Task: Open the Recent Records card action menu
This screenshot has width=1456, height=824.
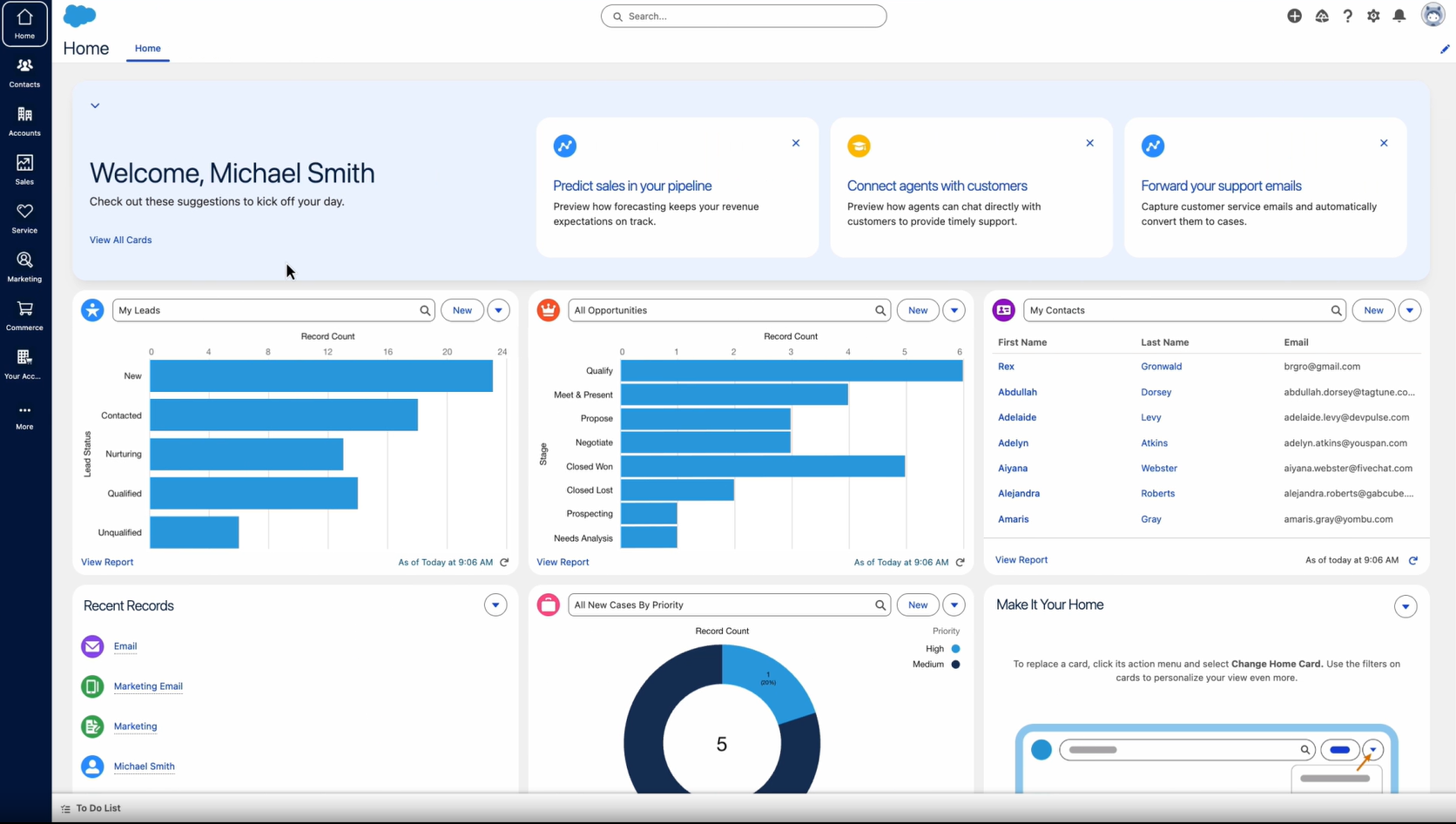Action: (x=495, y=604)
